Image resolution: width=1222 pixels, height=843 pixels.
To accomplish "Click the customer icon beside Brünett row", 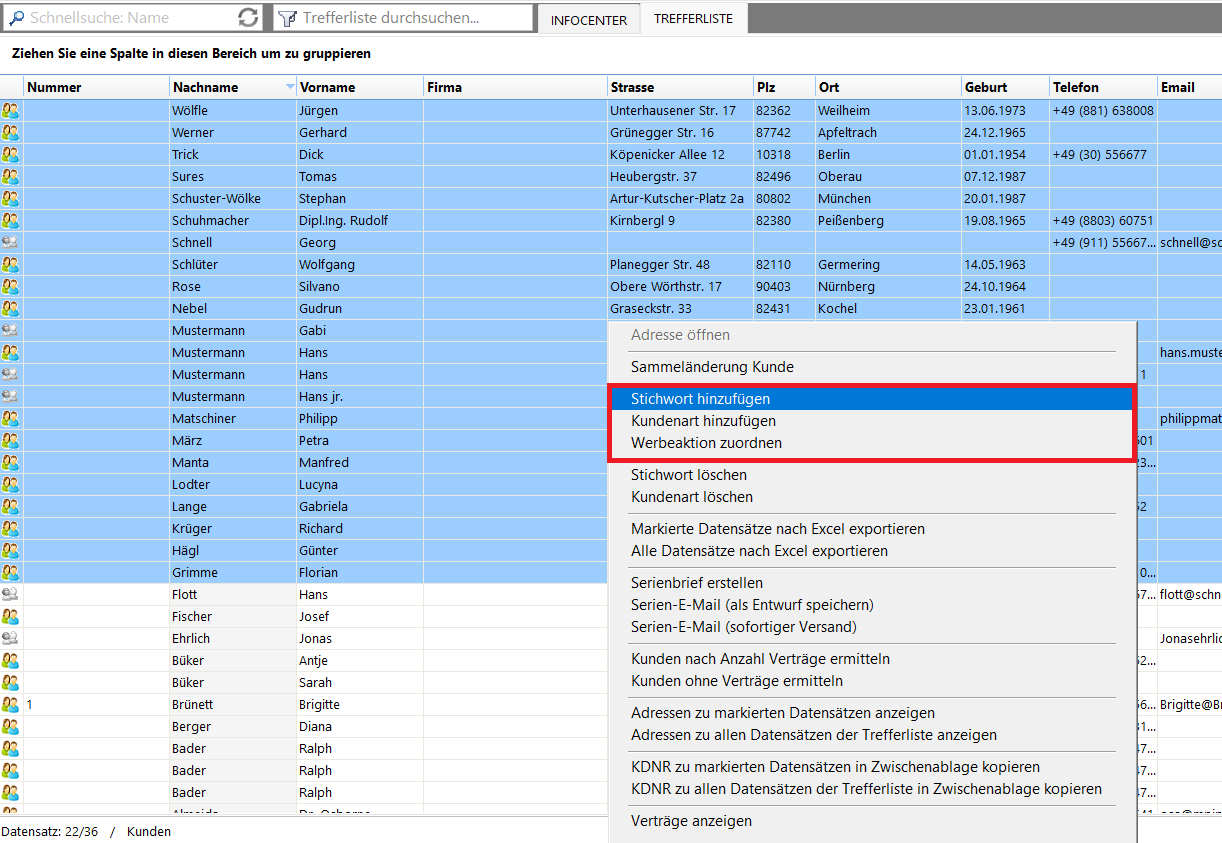I will coord(11,705).
